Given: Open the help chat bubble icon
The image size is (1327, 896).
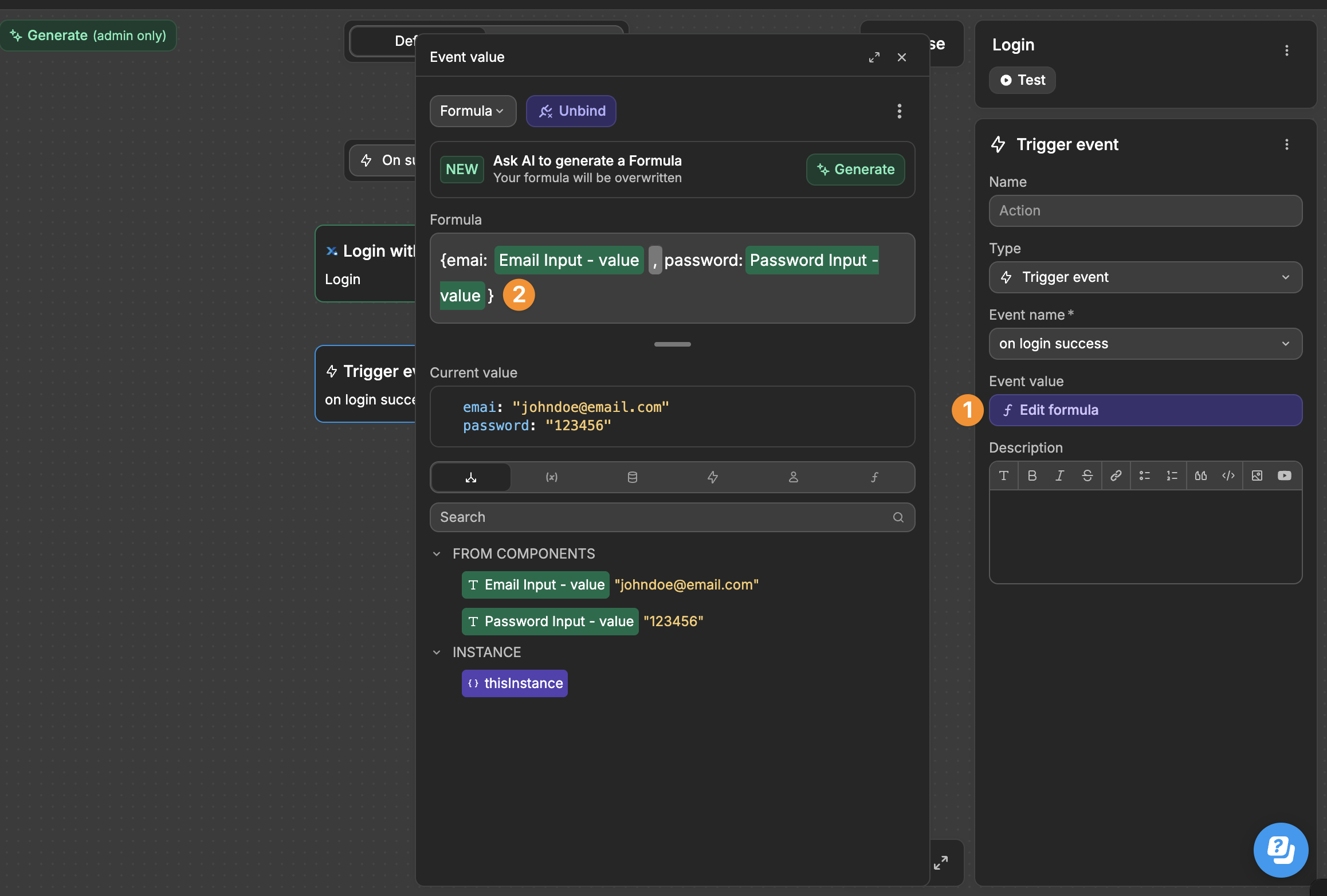Looking at the screenshot, I should tap(1281, 850).
